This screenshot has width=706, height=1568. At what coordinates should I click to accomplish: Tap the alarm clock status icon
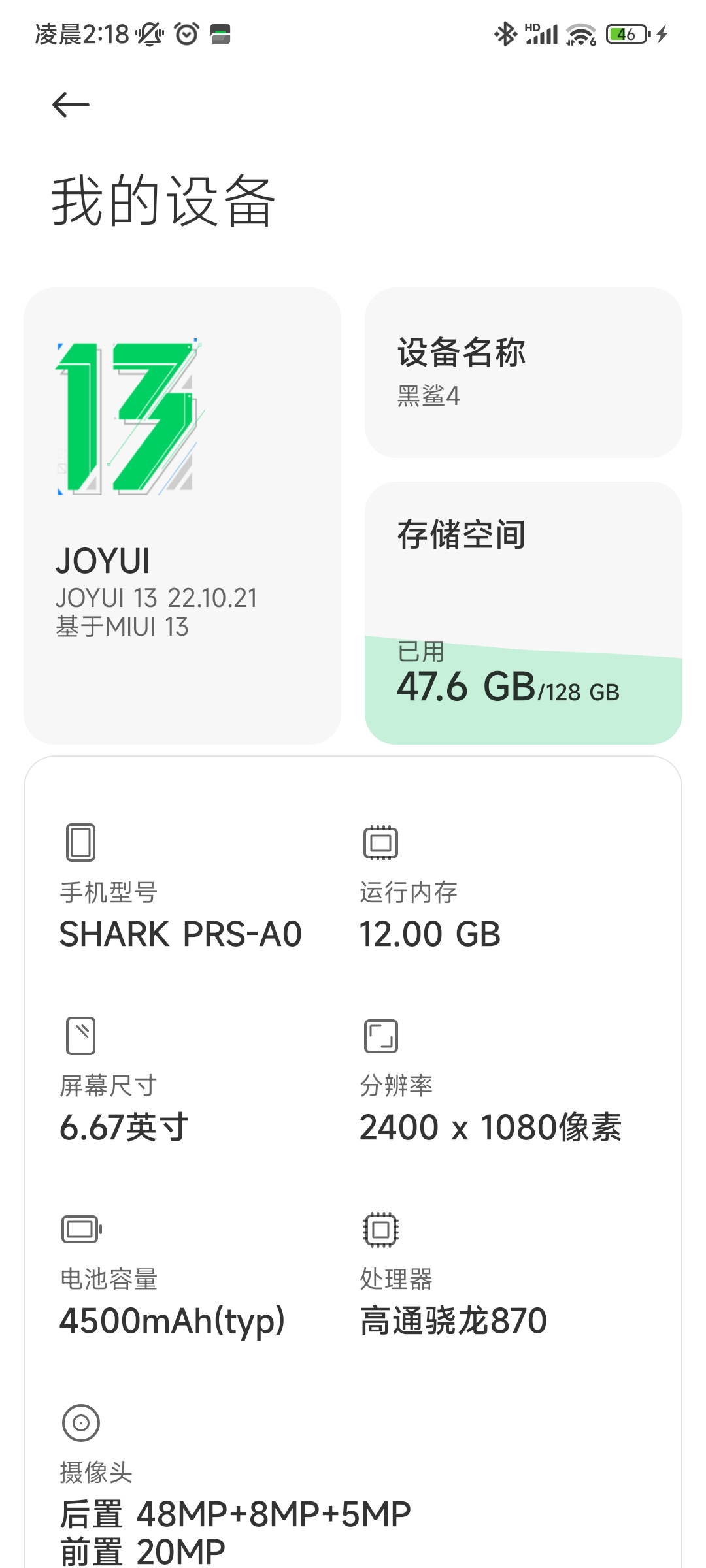(187, 34)
